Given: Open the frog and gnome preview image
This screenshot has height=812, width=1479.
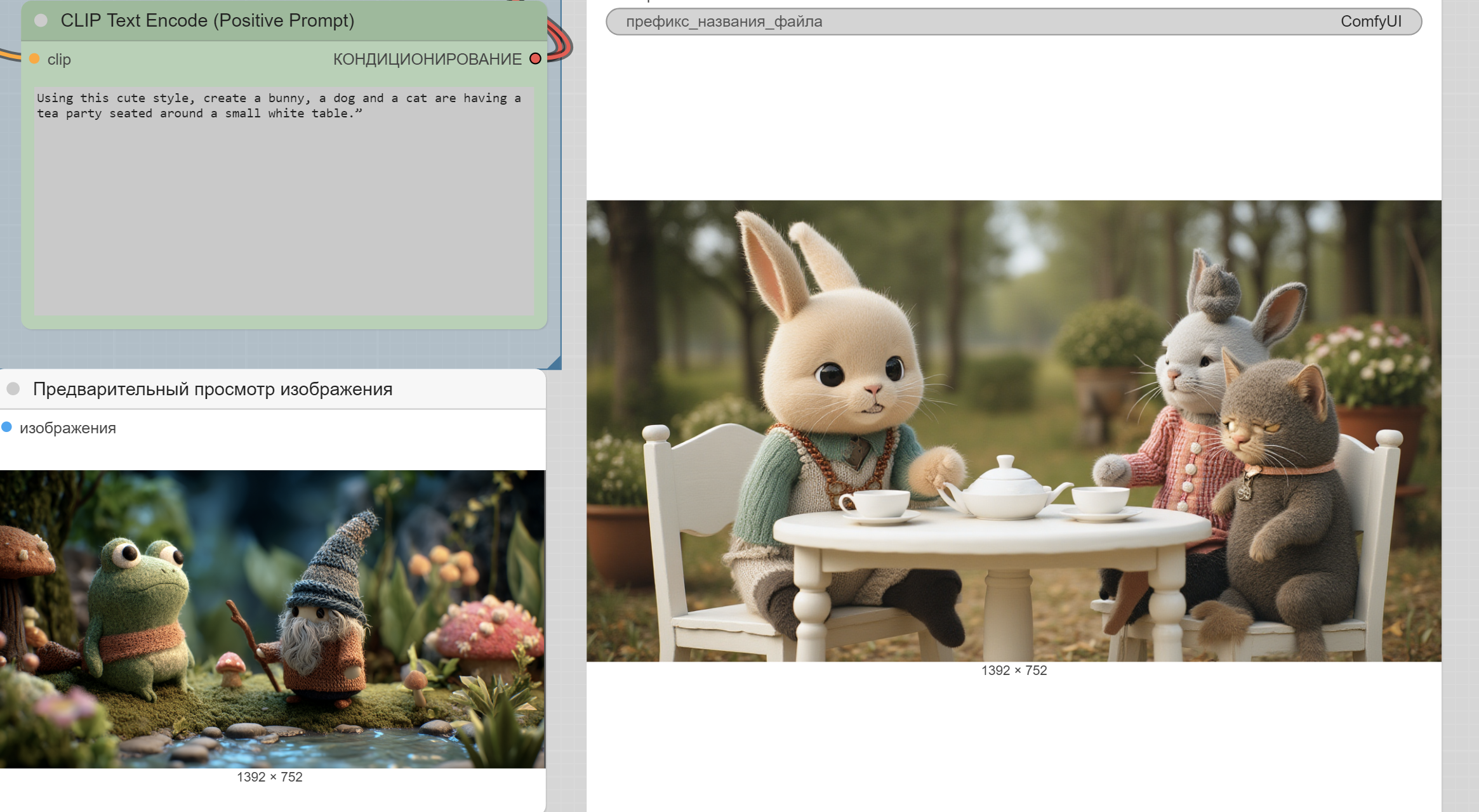Looking at the screenshot, I should (272, 619).
